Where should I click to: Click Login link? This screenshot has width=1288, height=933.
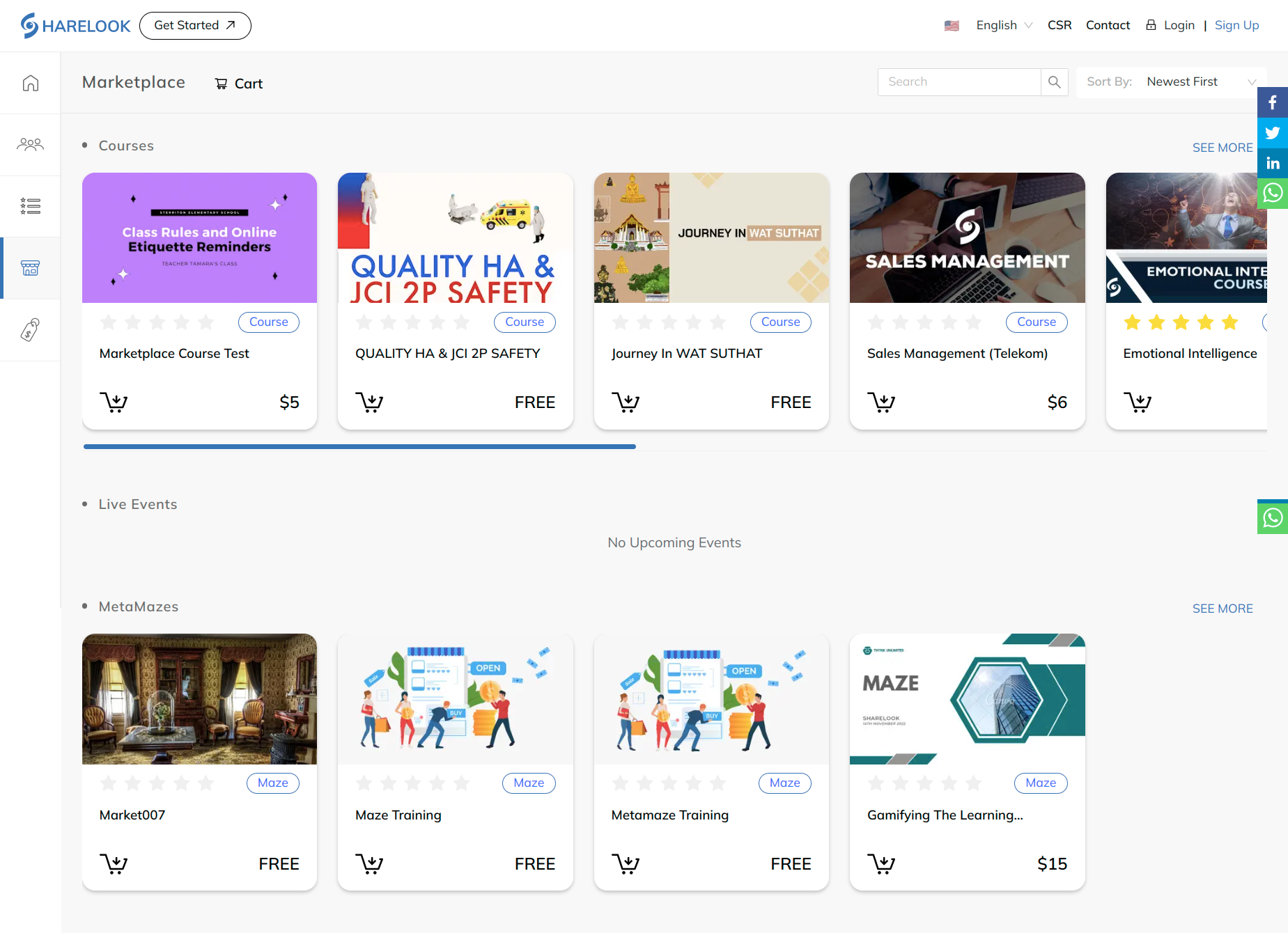click(x=1170, y=25)
